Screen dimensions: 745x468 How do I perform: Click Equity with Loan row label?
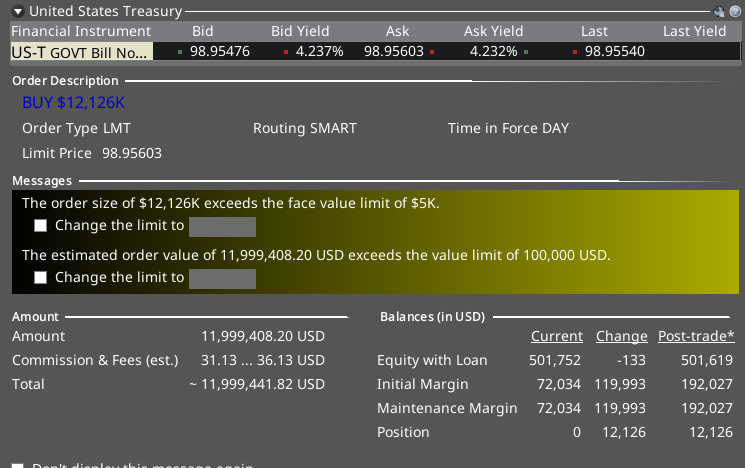[432, 361]
